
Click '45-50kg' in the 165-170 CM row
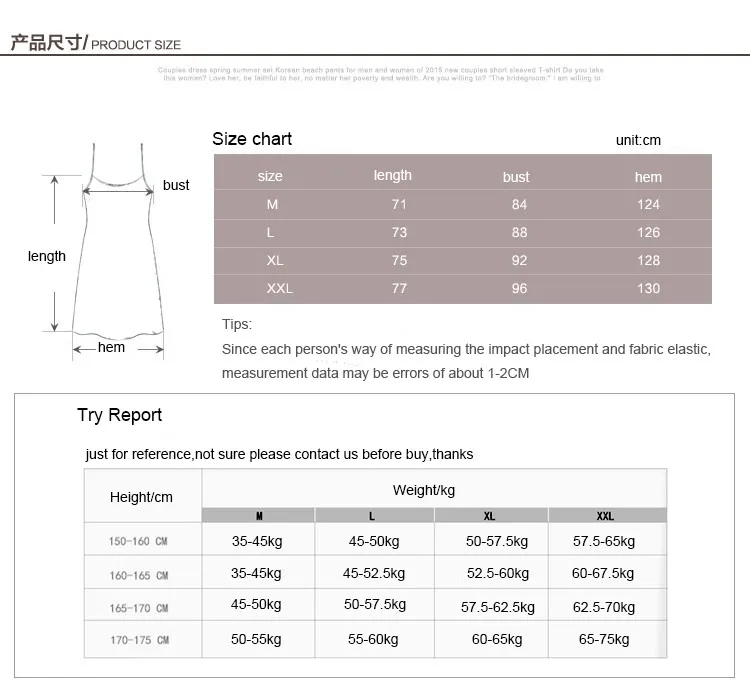(256, 604)
